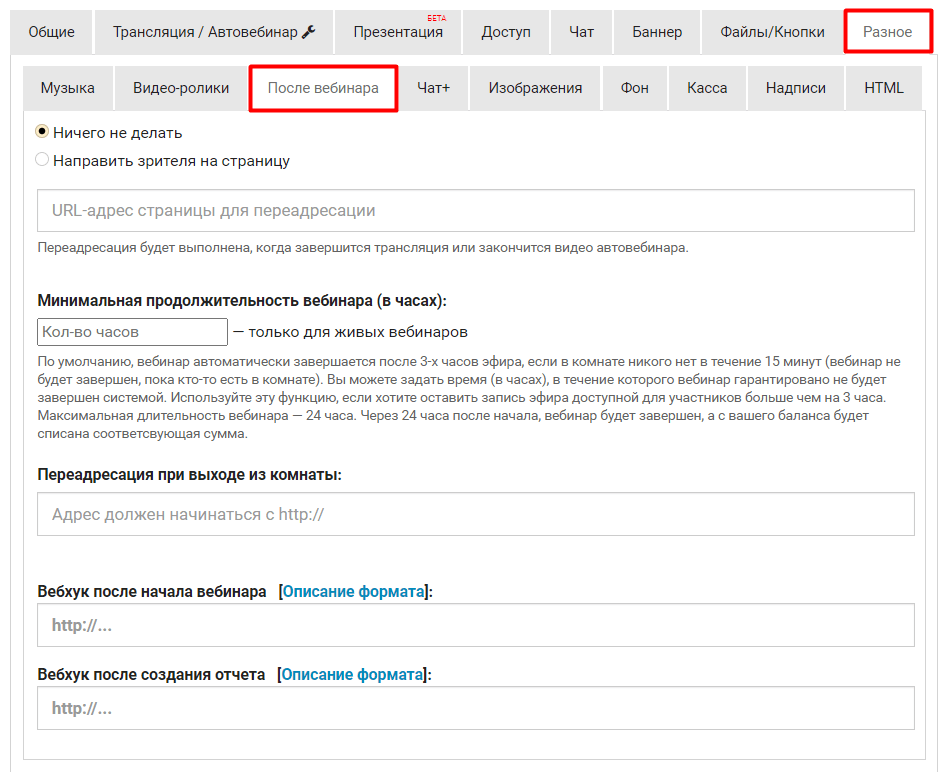Open the Презентация beta tab
The height and width of the screenshot is (772, 945).
[398, 32]
